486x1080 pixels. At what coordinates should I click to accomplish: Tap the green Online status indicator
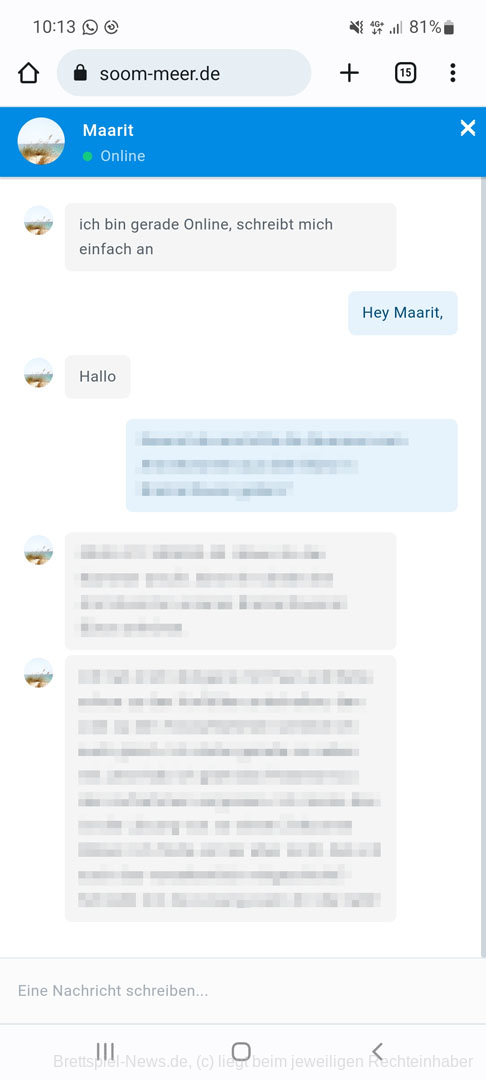[87, 156]
